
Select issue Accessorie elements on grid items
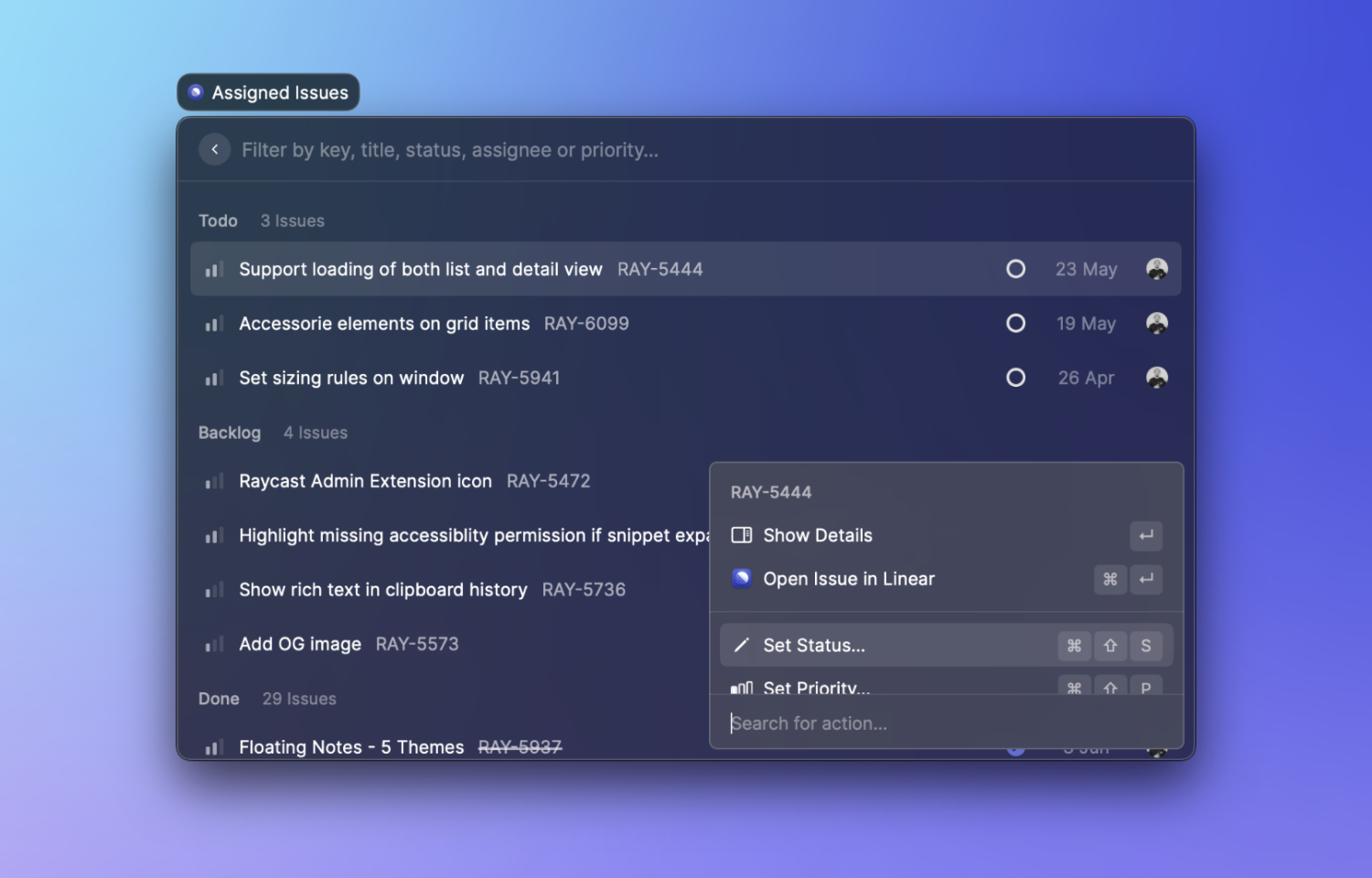(685, 323)
